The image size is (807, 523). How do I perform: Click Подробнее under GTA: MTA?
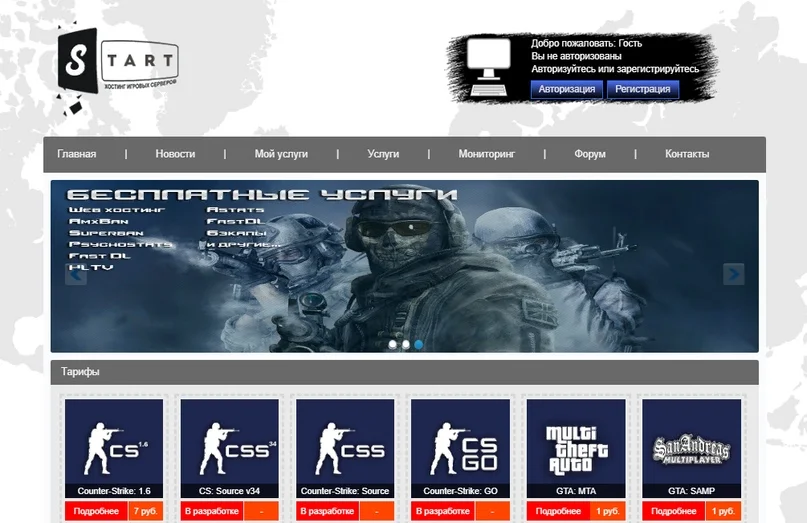coord(558,511)
